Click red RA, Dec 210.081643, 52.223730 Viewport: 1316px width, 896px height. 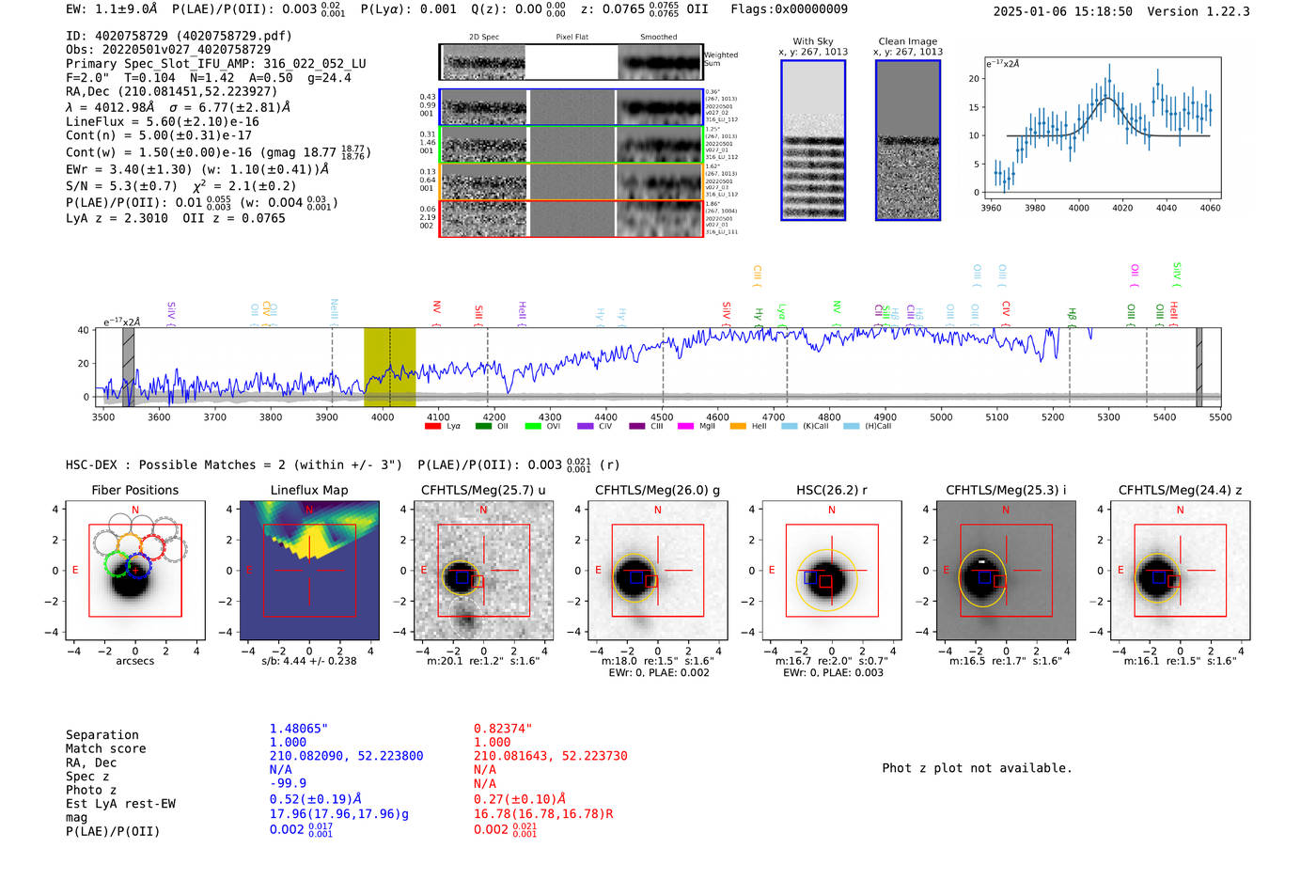coord(551,756)
